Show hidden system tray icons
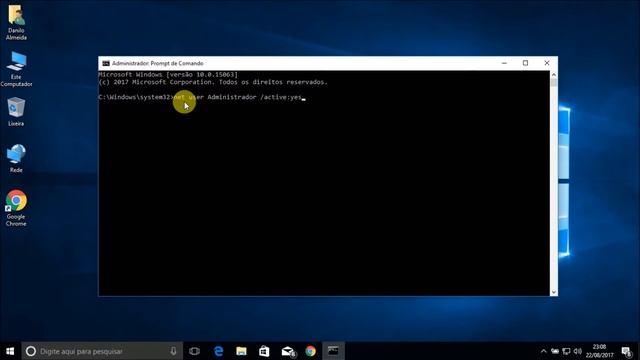The height and width of the screenshot is (360, 640). (543, 351)
